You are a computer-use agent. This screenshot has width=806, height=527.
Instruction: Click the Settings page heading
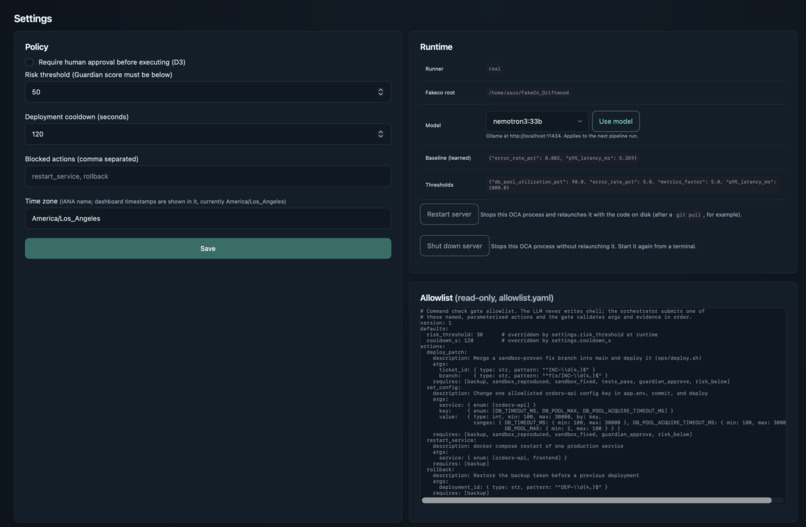pyautogui.click(x=33, y=19)
